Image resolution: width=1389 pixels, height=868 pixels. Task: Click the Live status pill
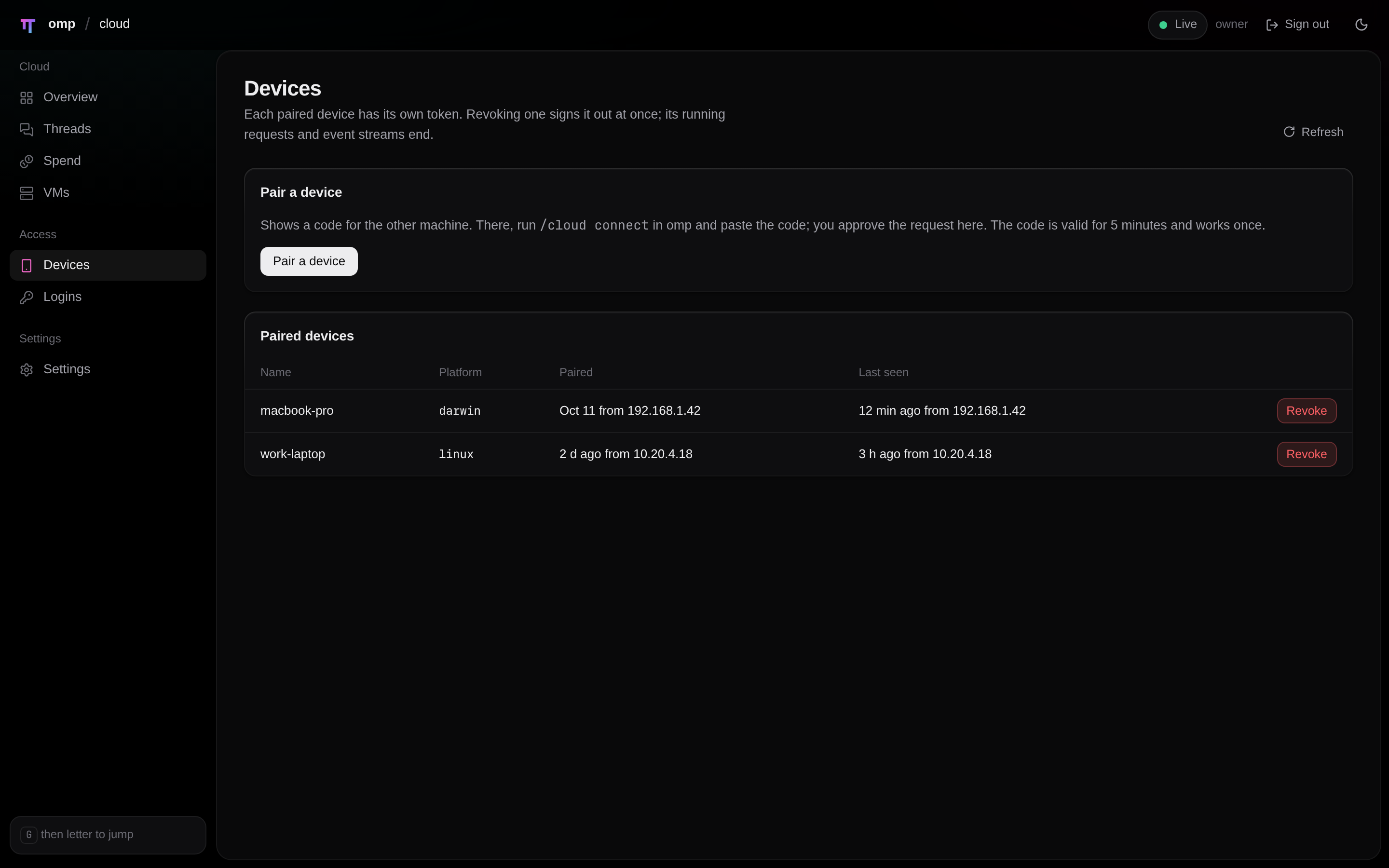tap(1177, 25)
